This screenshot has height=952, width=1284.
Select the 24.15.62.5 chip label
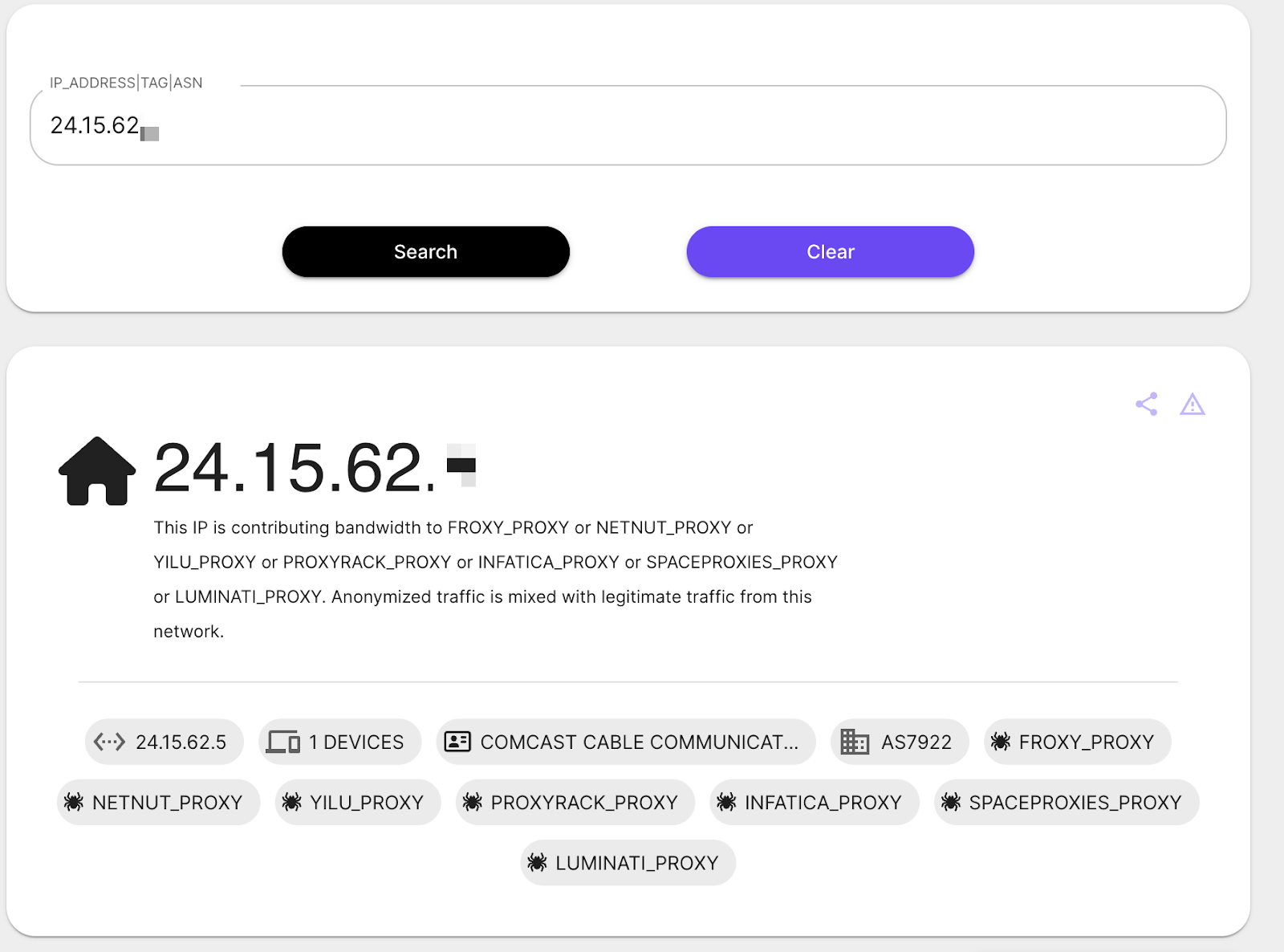[x=181, y=742]
